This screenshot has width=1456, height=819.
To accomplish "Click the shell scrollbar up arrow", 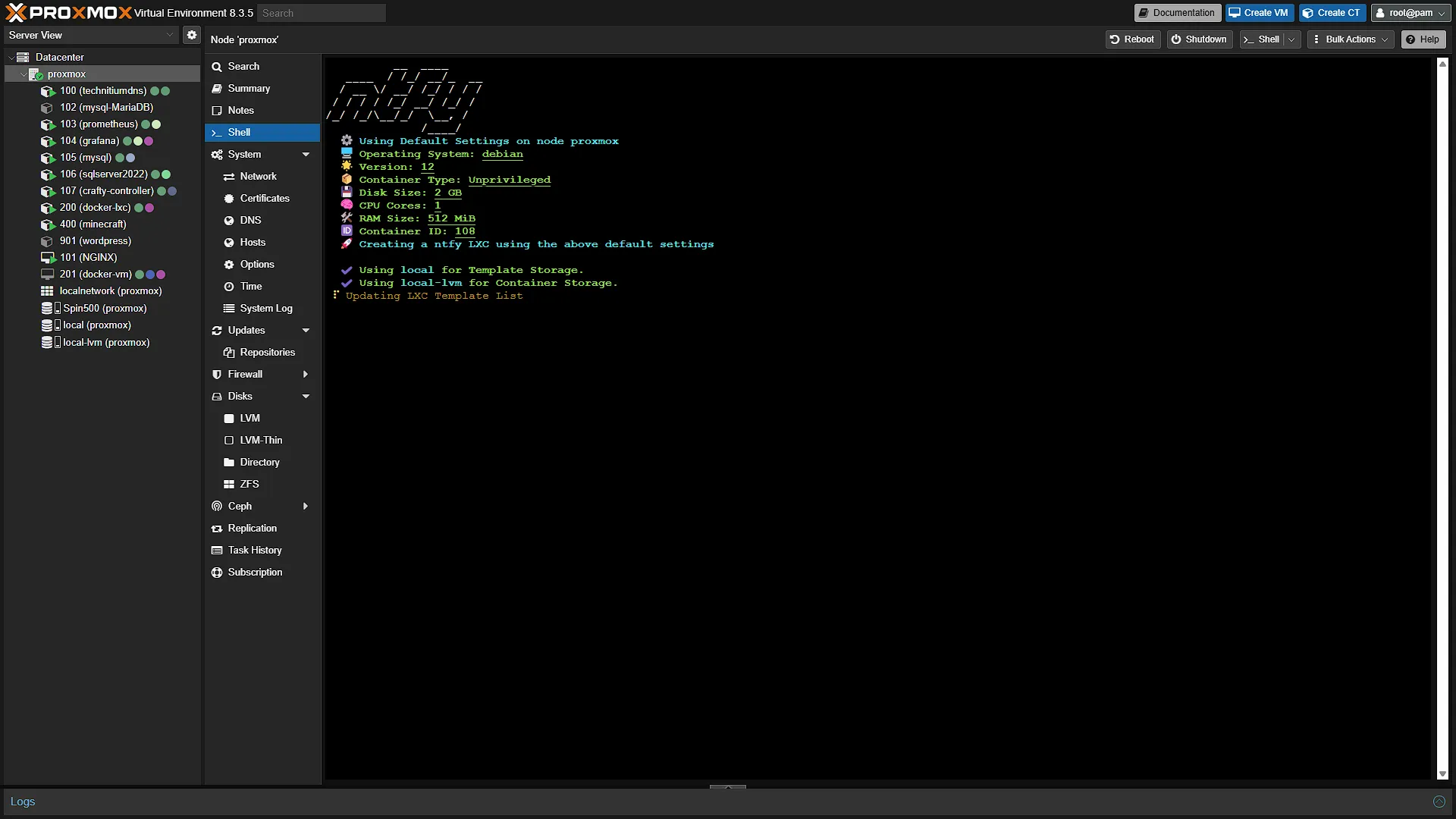I will [x=1442, y=64].
